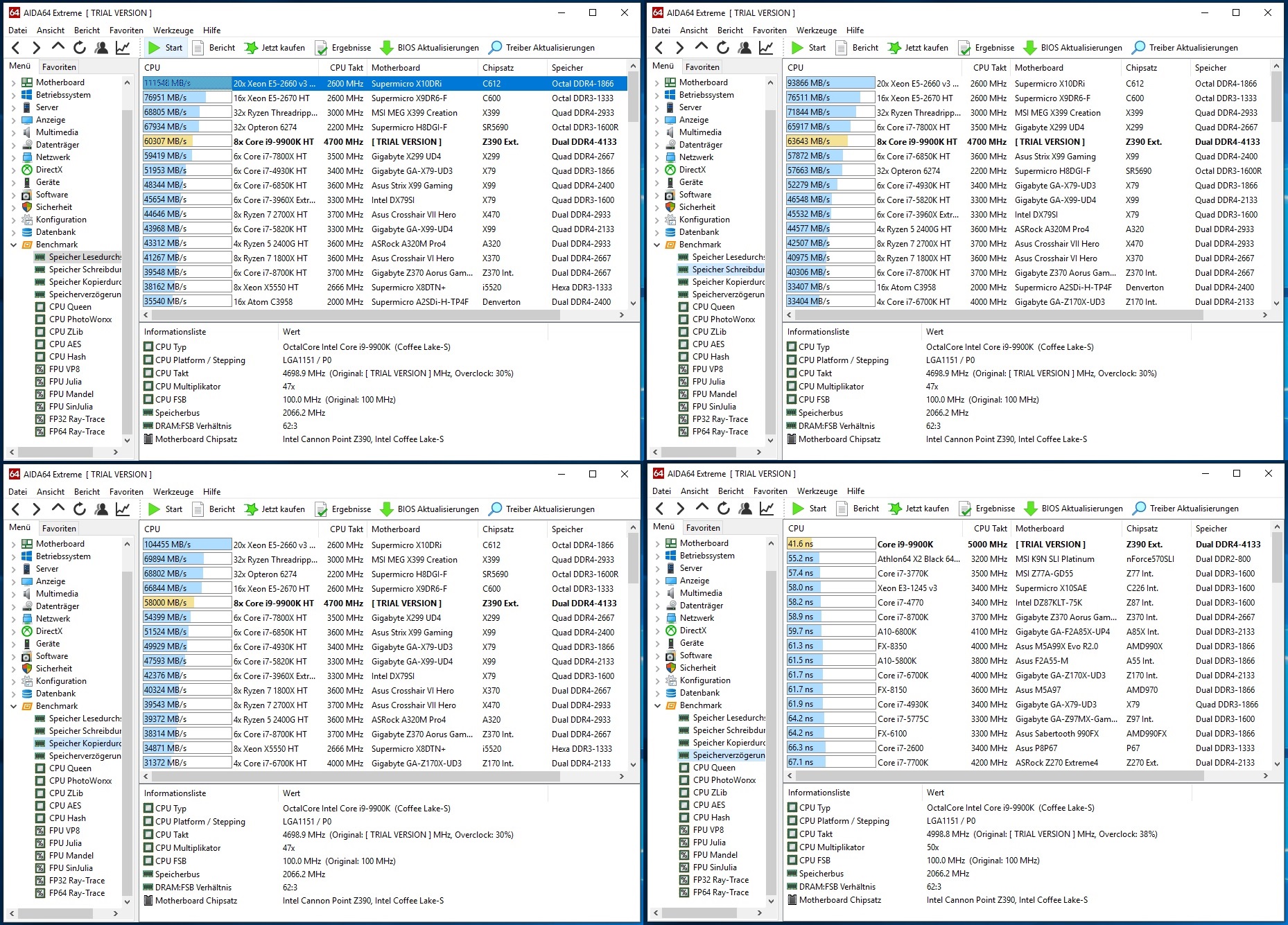Open Ansicht menu in the top-right window
1288x925 pixels.
694,30
